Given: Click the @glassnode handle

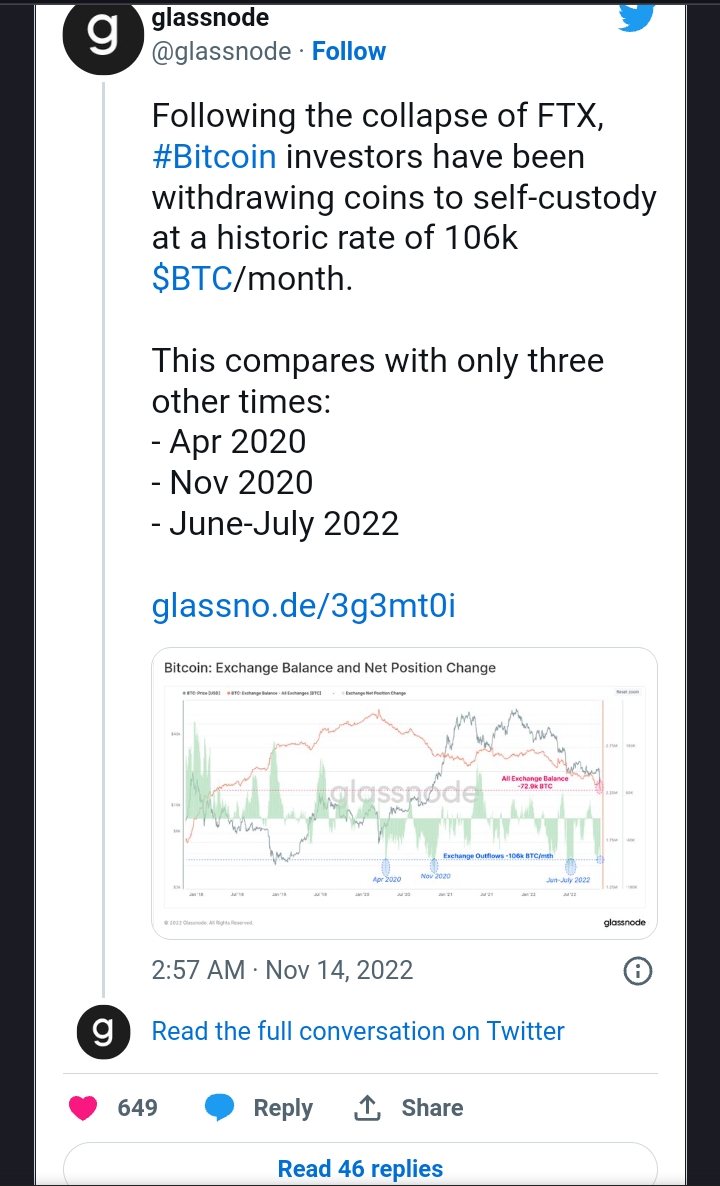Looking at the screenshot, I should pyautogui.click(x=222, y=51).
